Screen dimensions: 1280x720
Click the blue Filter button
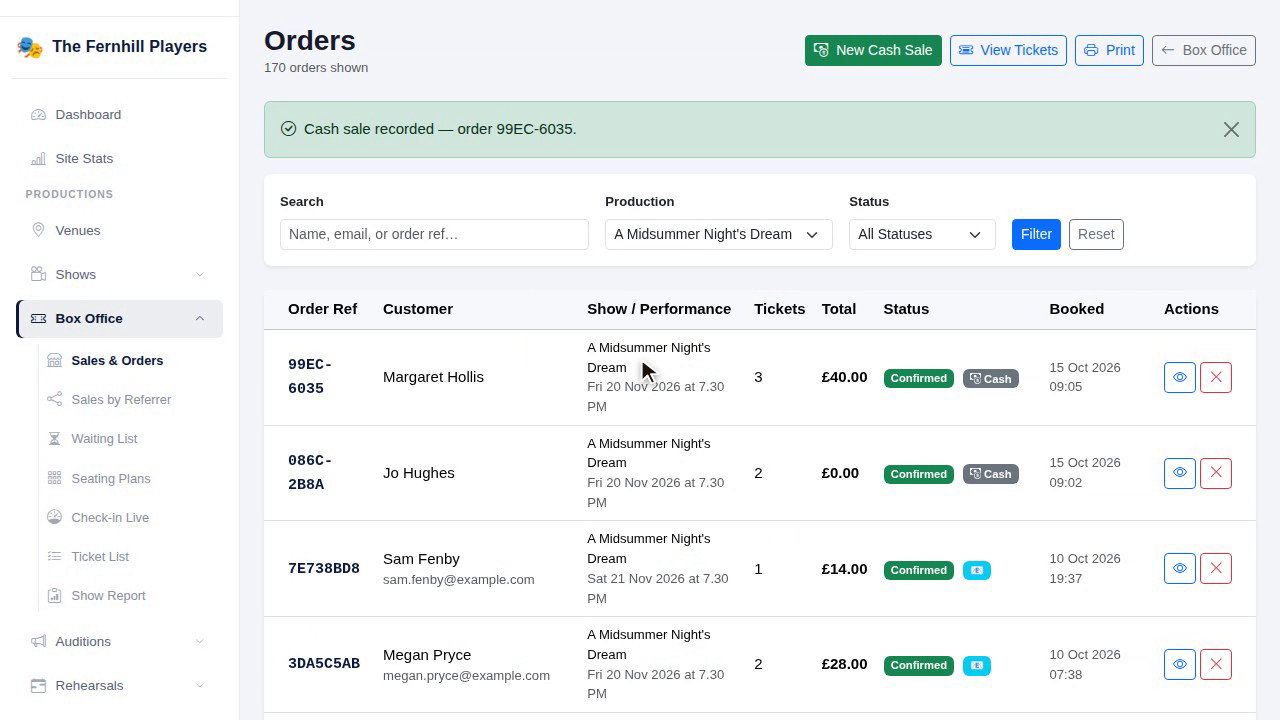tap(1036, 235)
